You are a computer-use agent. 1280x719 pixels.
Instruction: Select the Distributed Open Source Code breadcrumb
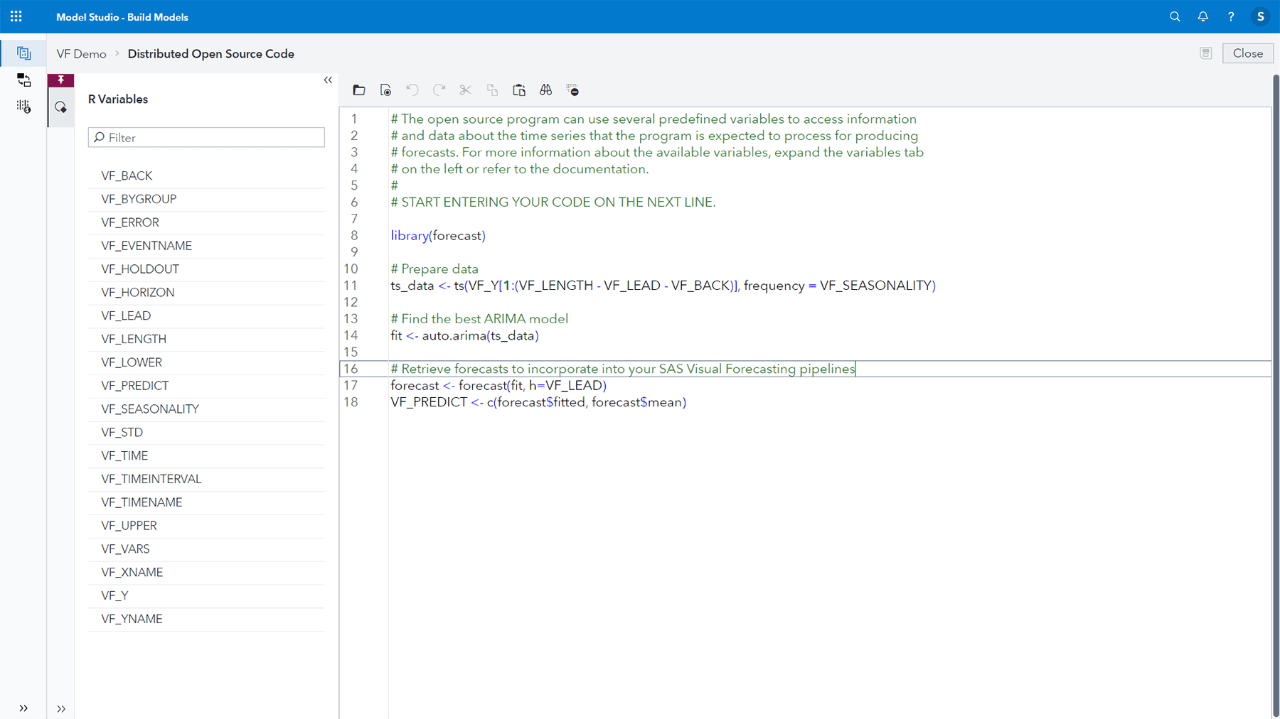tap(210, 54)
